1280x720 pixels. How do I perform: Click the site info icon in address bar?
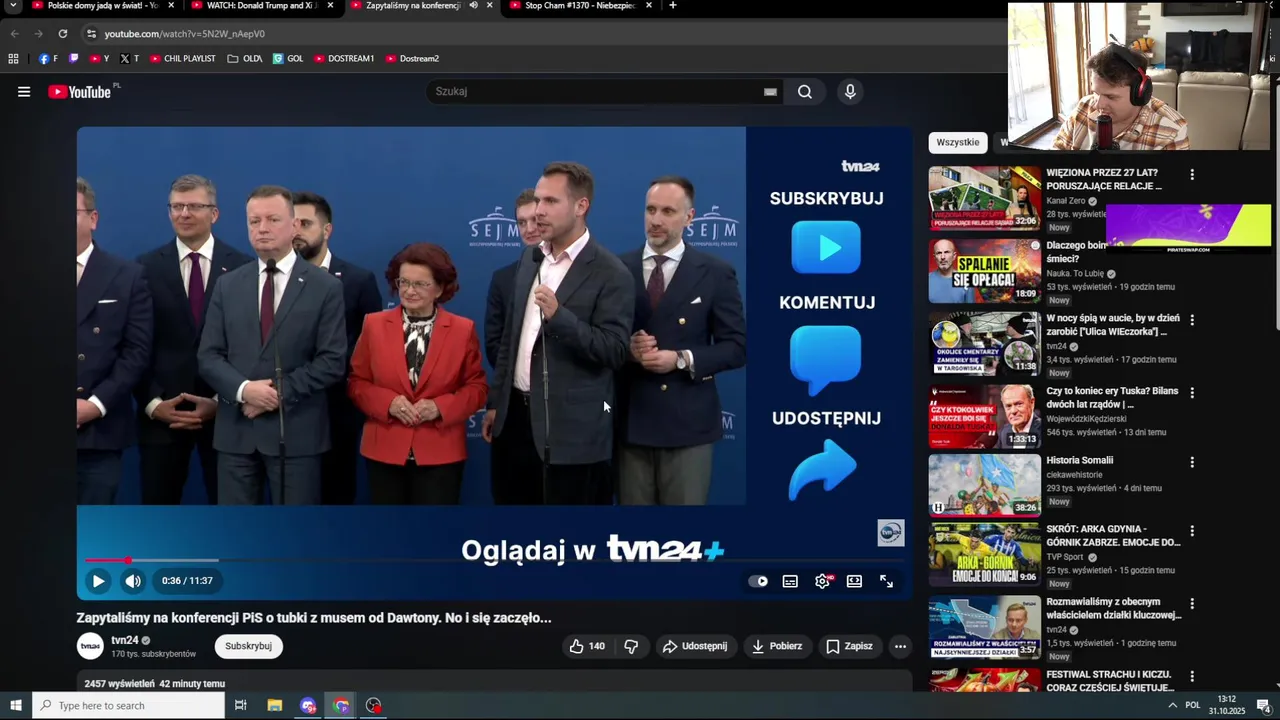pyautogui.click(x=91, y=34)
